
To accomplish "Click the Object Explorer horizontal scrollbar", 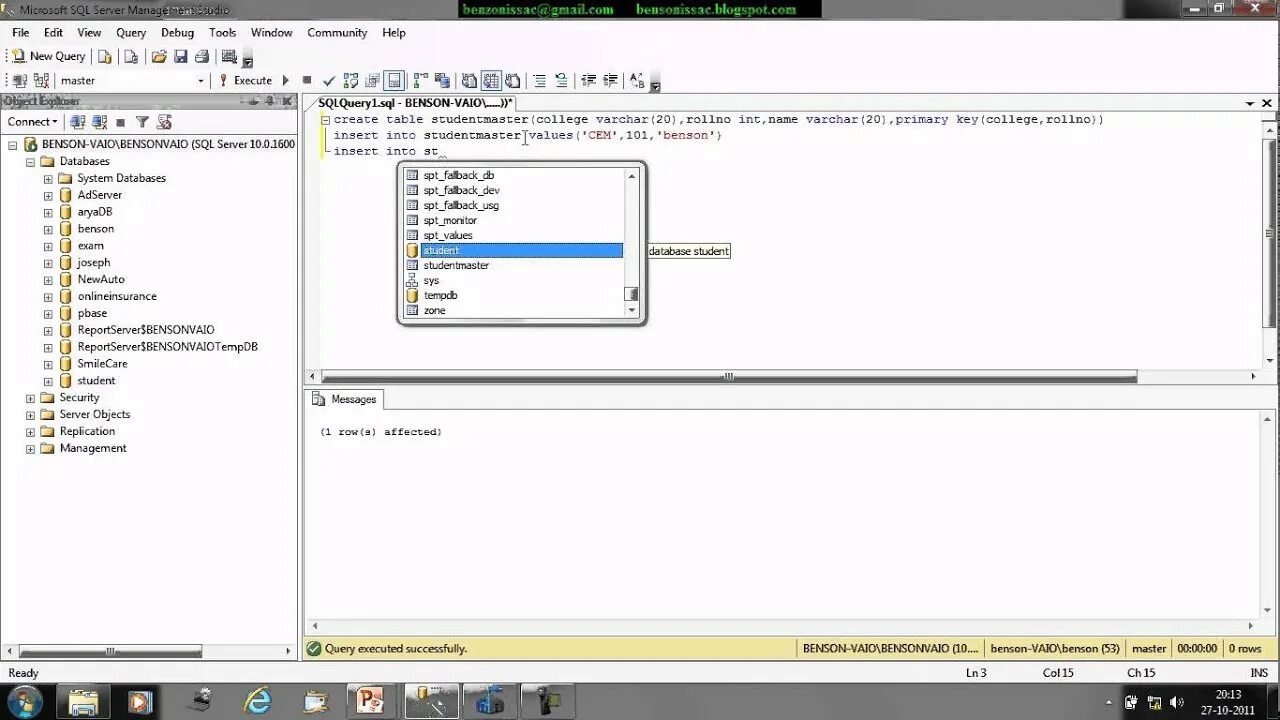I will click(109, 652).
